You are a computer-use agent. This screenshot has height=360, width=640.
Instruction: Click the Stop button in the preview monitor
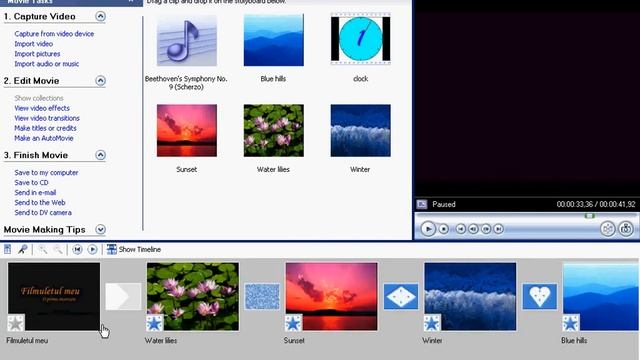click(x=444, y=229)
